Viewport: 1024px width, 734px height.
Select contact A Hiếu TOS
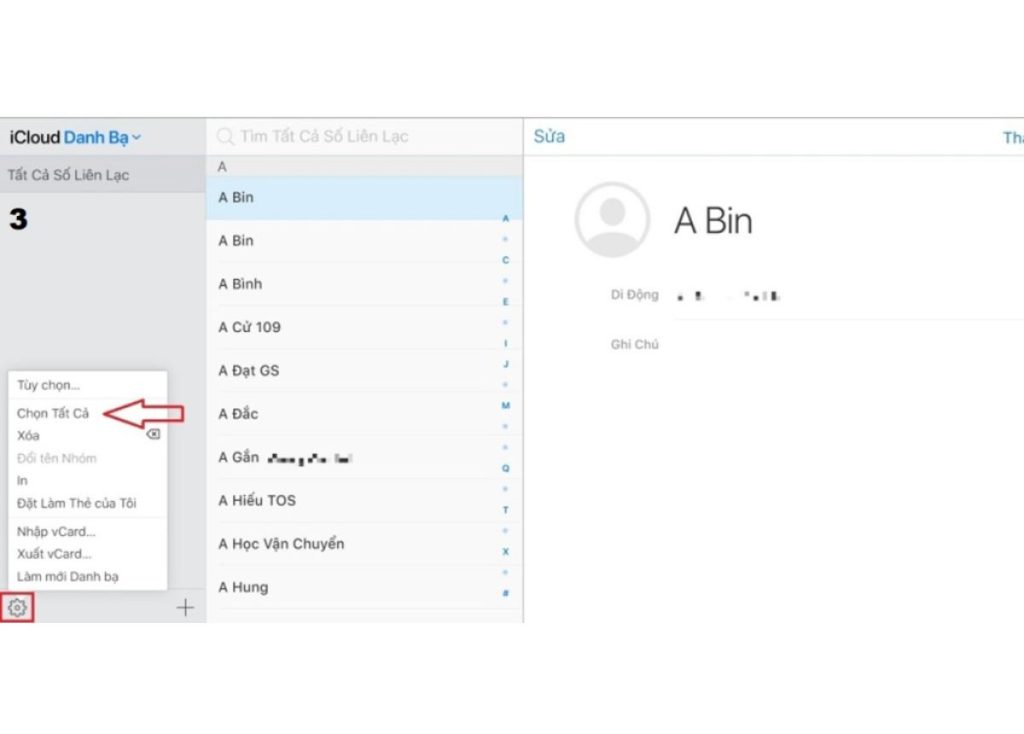(364, 500)
